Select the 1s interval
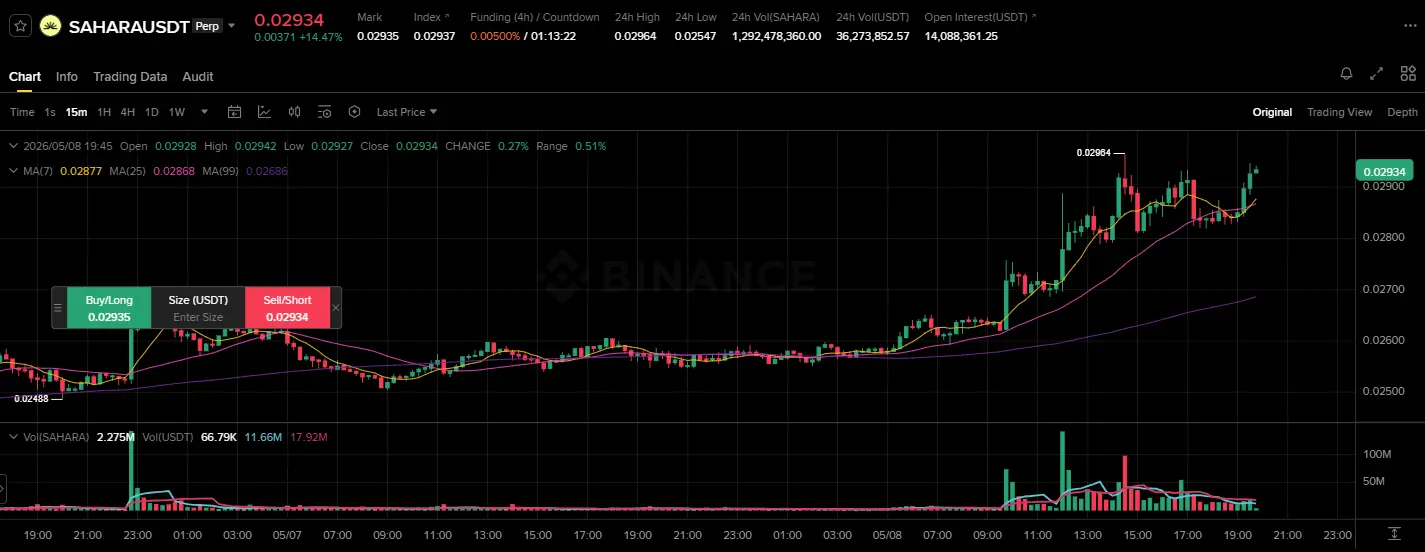The image size is (1425, 552). pyautogui.click(x=50, y=112)
